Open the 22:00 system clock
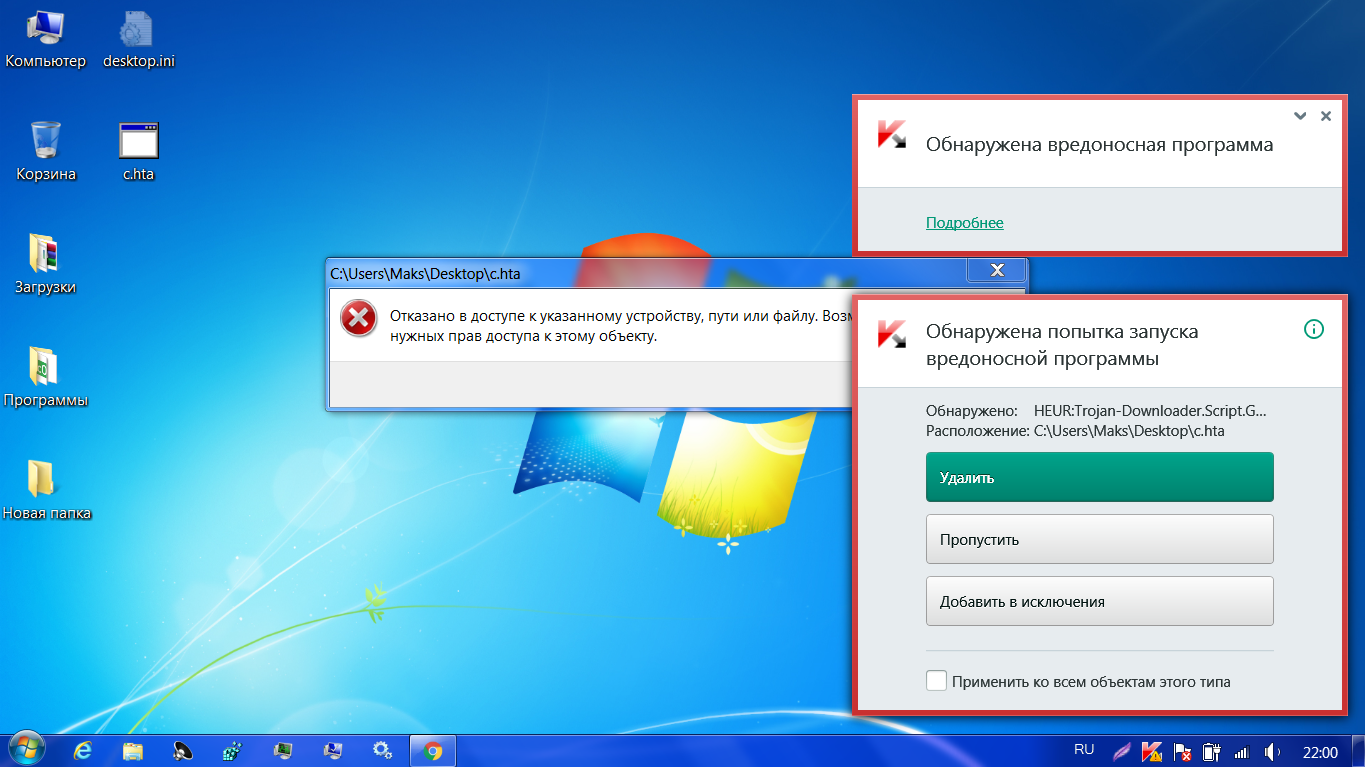The width and height of the screenshot is (1365, 767). (x=1320, y=751)
